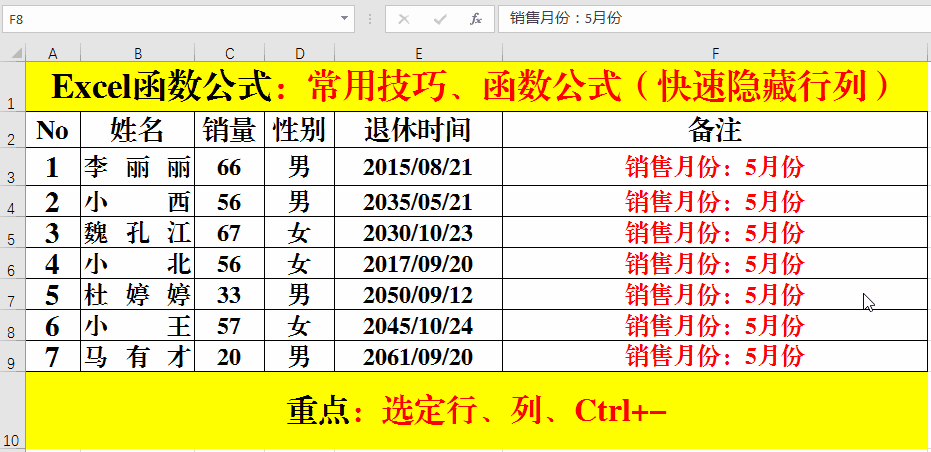Select row 3 header
Image resolution: width=931 pixels, height=452 pixels.
[x=12, y=166]
